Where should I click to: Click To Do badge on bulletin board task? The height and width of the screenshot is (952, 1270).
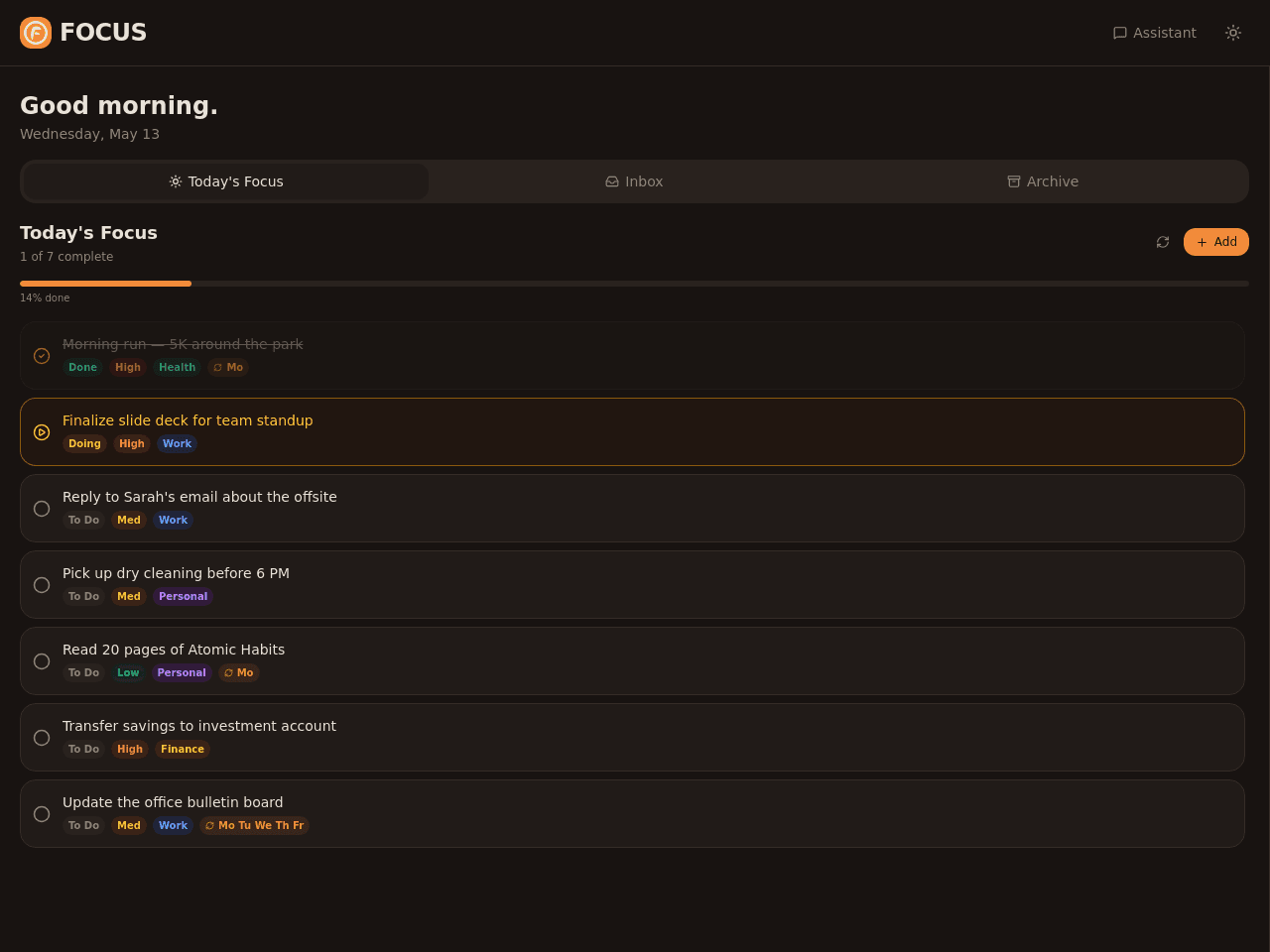pos(83,826)
